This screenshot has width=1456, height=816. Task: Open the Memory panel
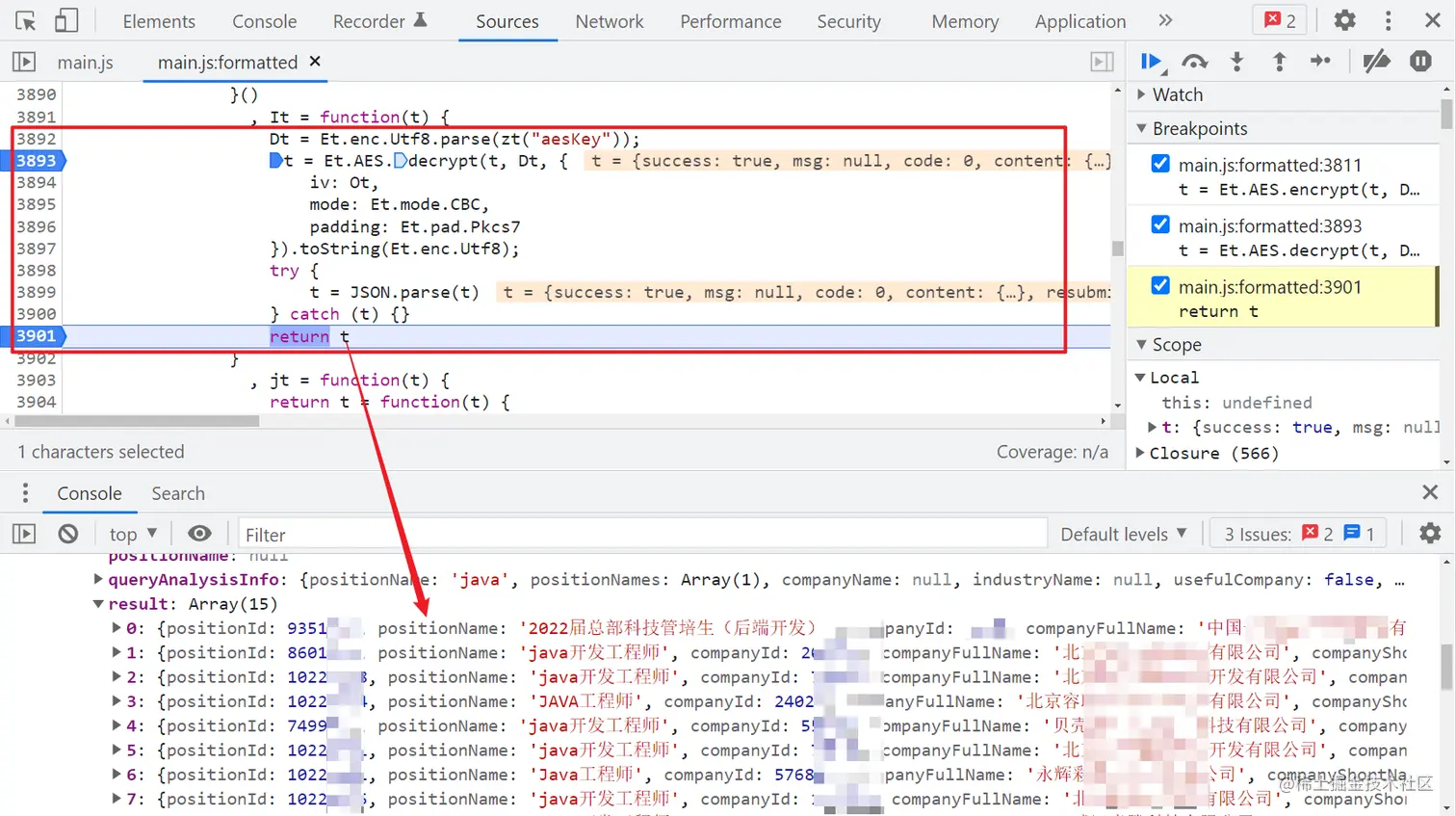(965, 21)
